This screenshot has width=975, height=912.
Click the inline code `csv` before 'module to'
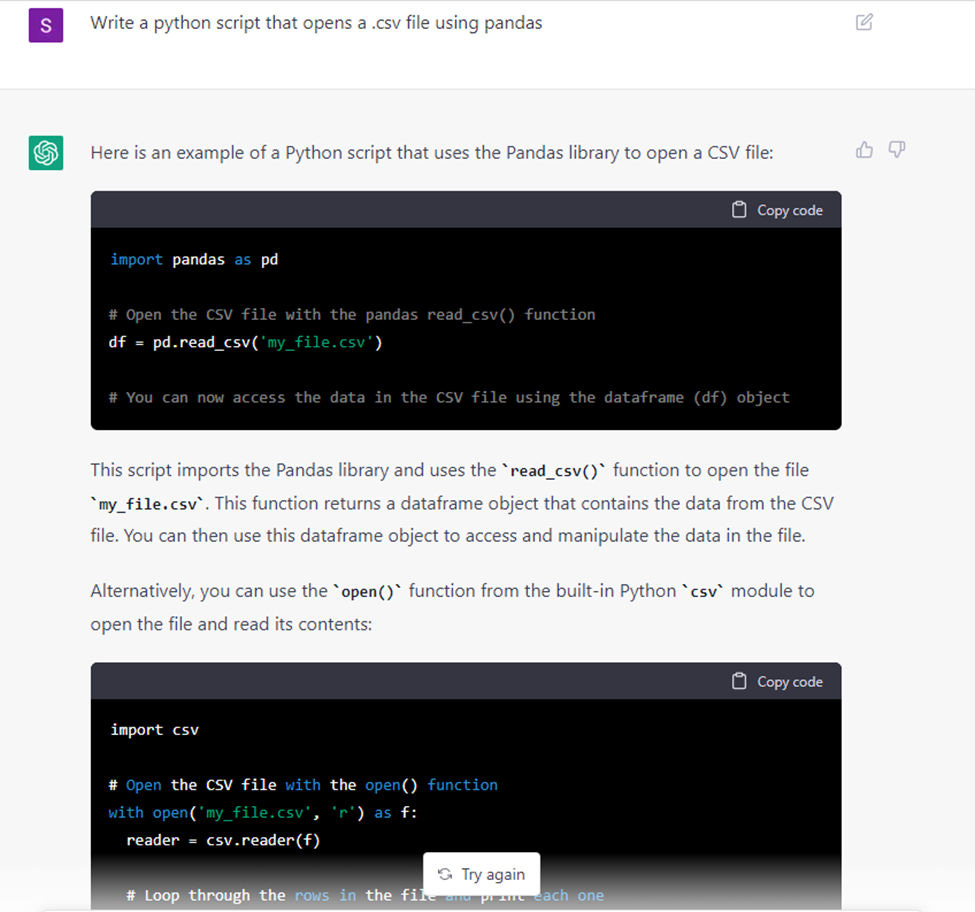[x=703, y=591]
